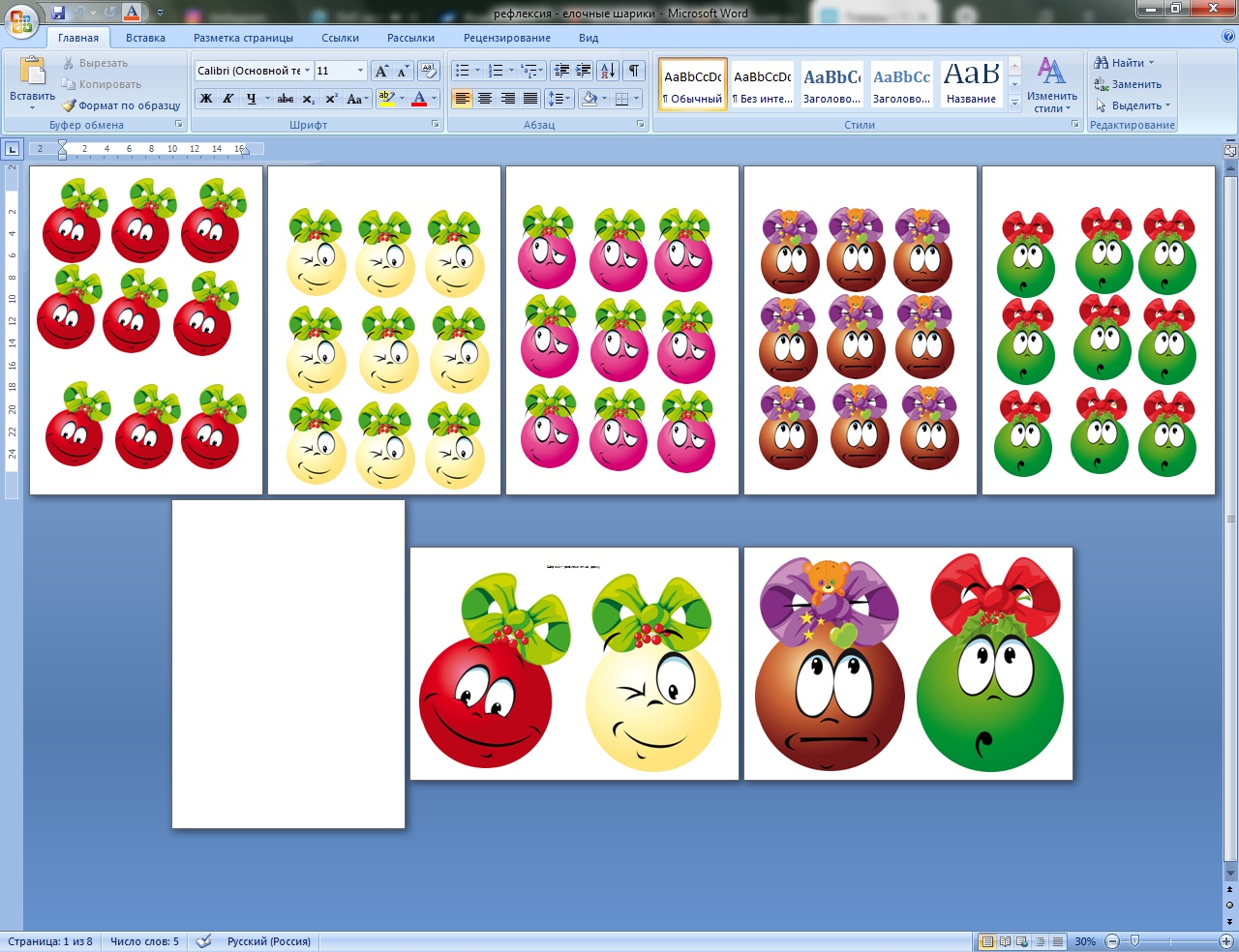The height and width of the screenshot is (952, 1239).
Task: Open the Рецензирование ribbon tab
Action: coord(506,38)
